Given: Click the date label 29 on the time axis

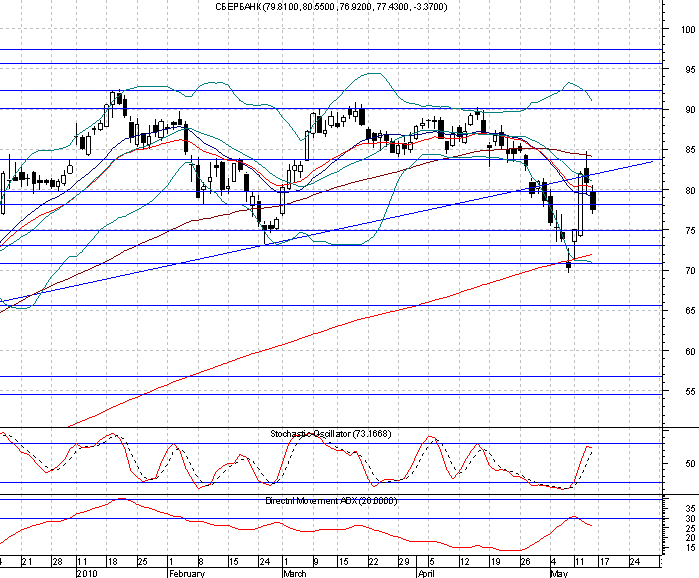Looking at the screenshot, I should click(404, 562).
